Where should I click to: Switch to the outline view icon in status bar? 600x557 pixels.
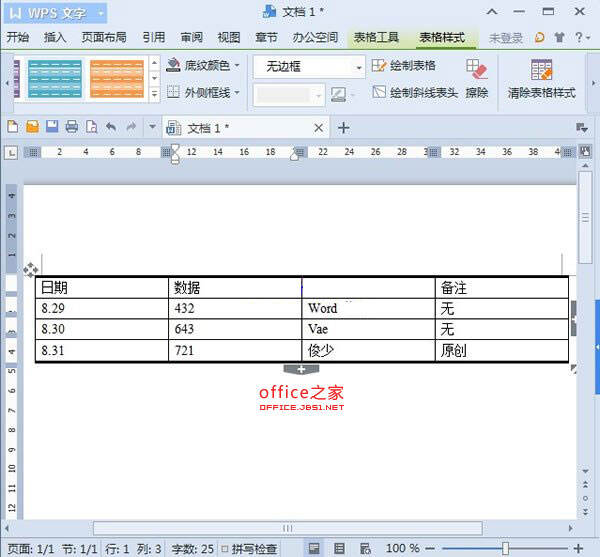[339, 548]
